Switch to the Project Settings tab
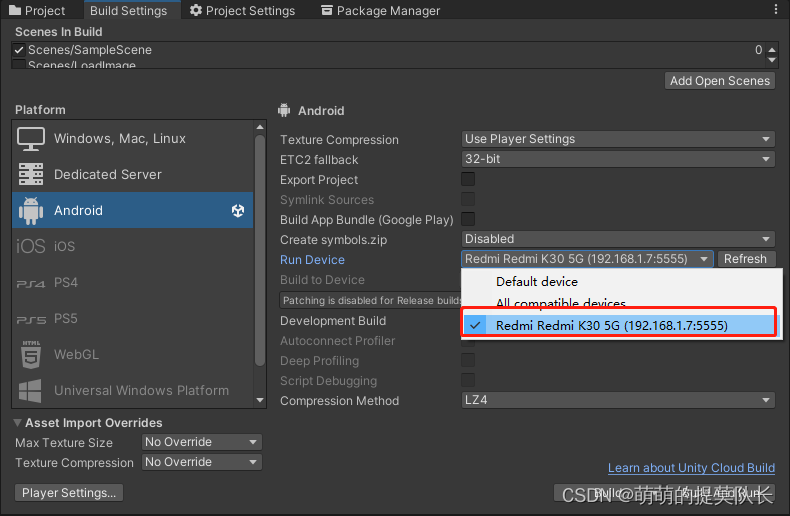The width and height of the screenshot is (790, 516). coord(242,11)
